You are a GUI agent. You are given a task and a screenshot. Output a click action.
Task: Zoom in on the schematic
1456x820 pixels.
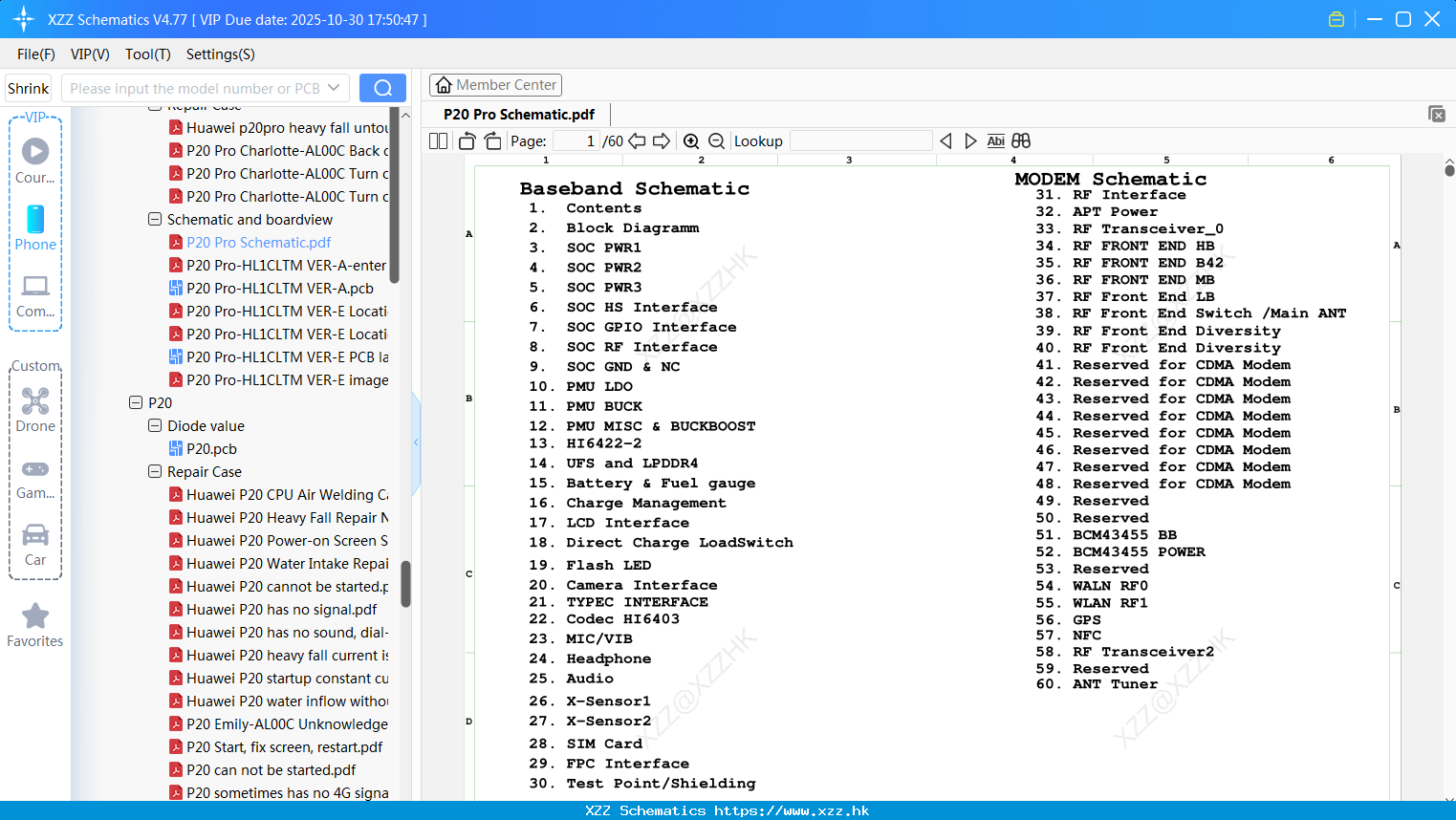691,141
